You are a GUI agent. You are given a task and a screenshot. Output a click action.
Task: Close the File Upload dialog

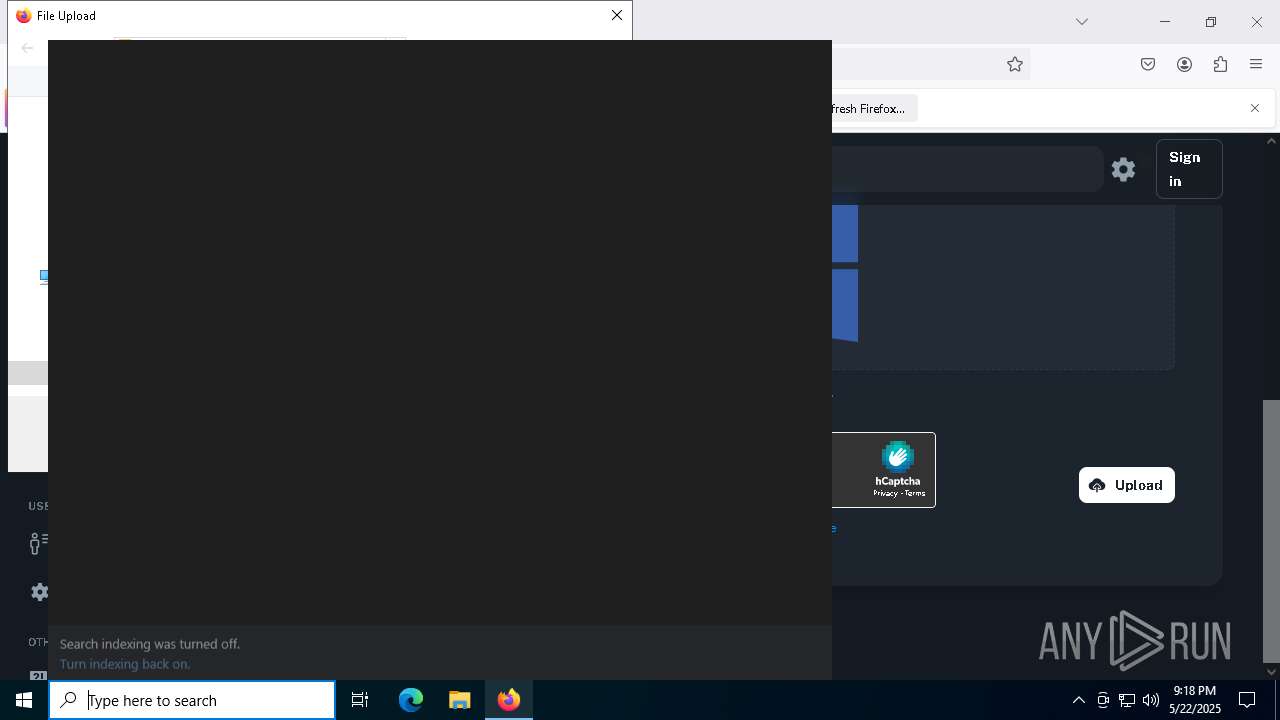[x=617, y=15]
